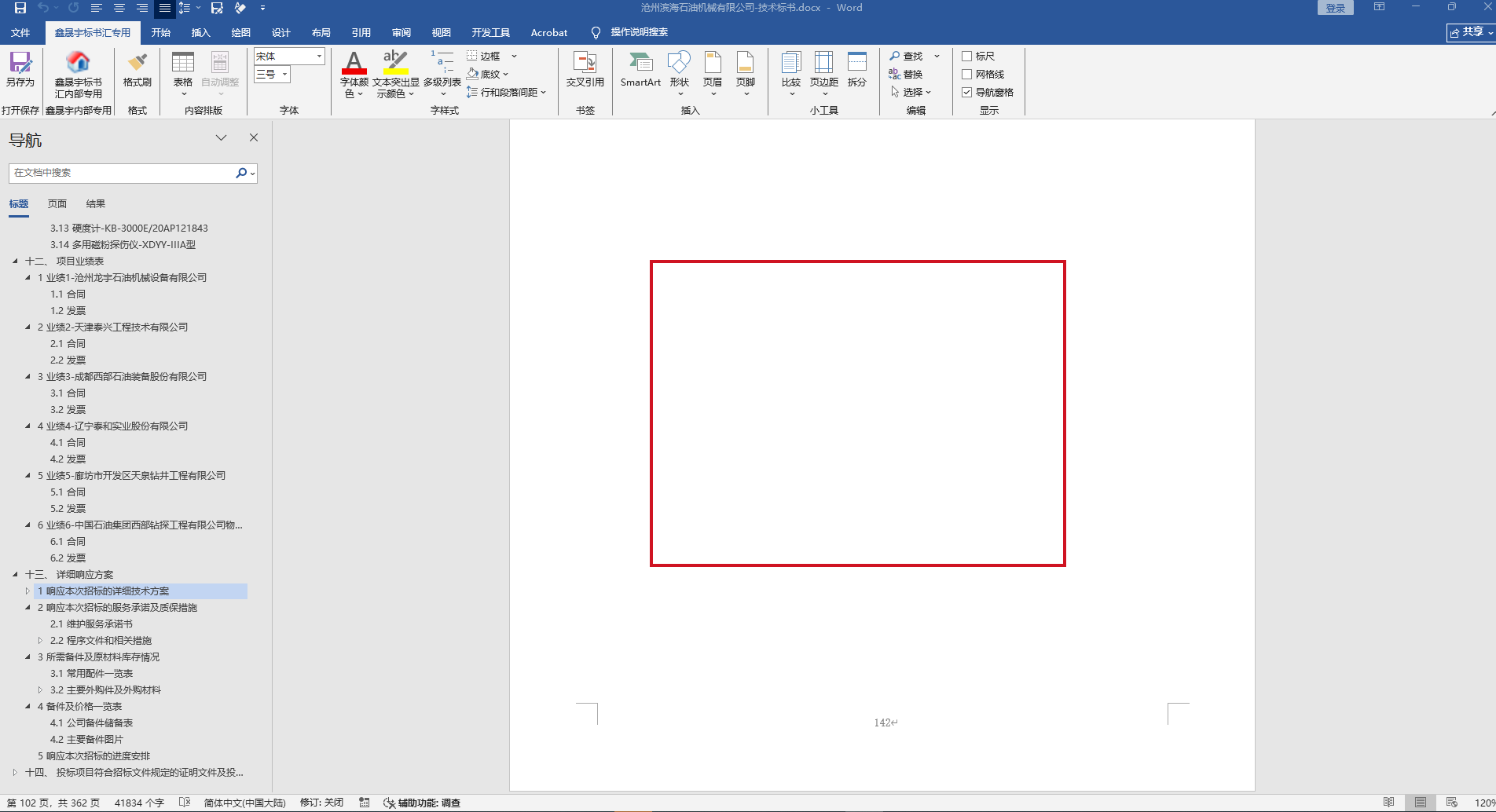Switch to Web Layout view in the status bar
The height and width of the screenshot is (812, 1496).
point(1452,803)
